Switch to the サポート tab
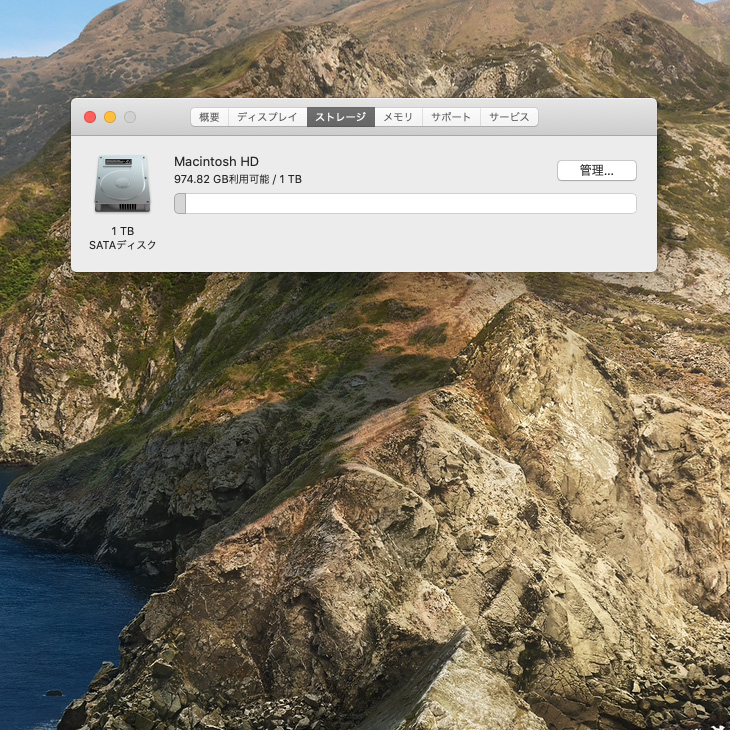The image size is (730, 730). coord(451,117)
